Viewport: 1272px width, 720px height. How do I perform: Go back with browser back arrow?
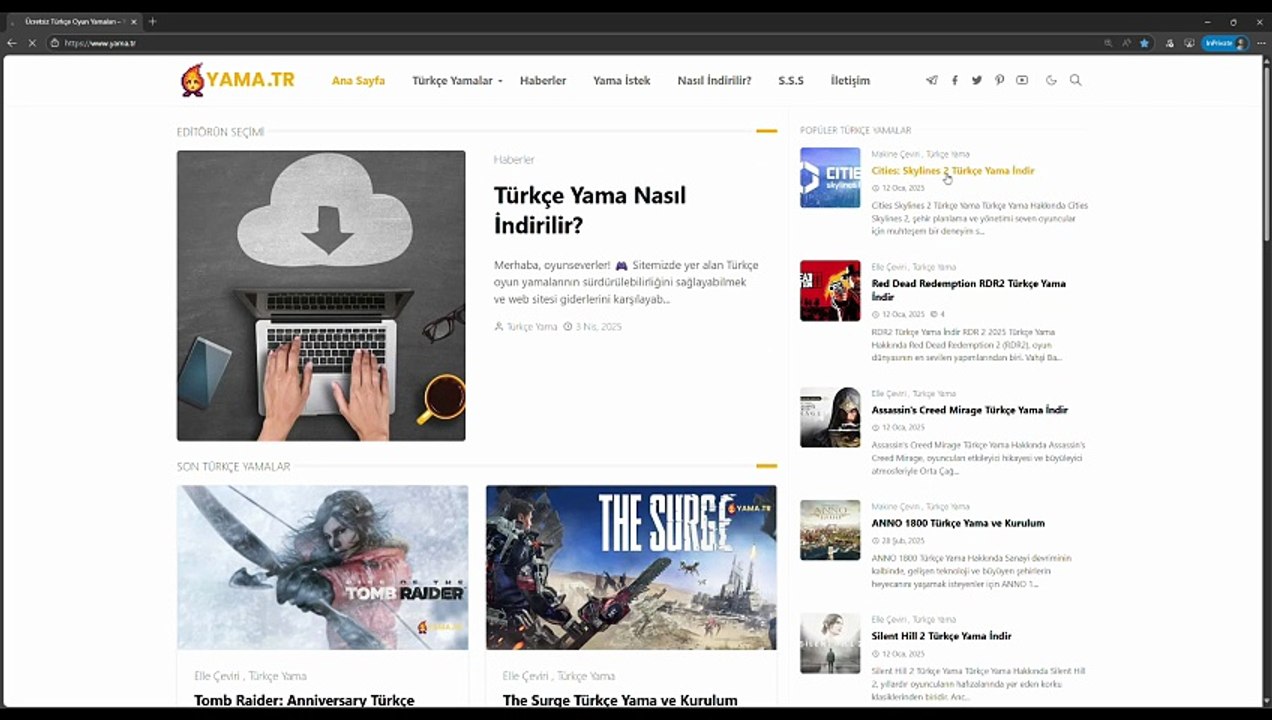[x=12, y=43]
